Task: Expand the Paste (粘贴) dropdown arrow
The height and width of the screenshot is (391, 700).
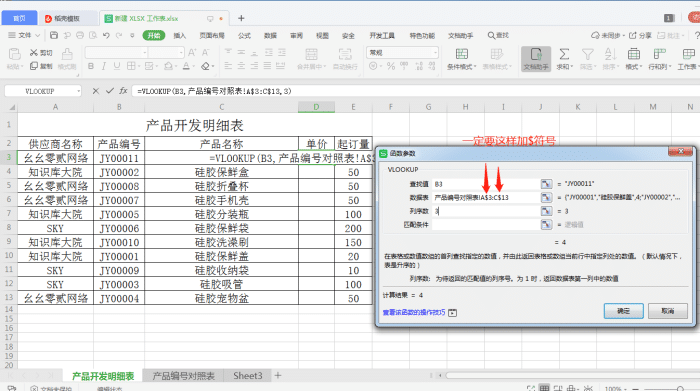Action: click(x=21, y=67)
